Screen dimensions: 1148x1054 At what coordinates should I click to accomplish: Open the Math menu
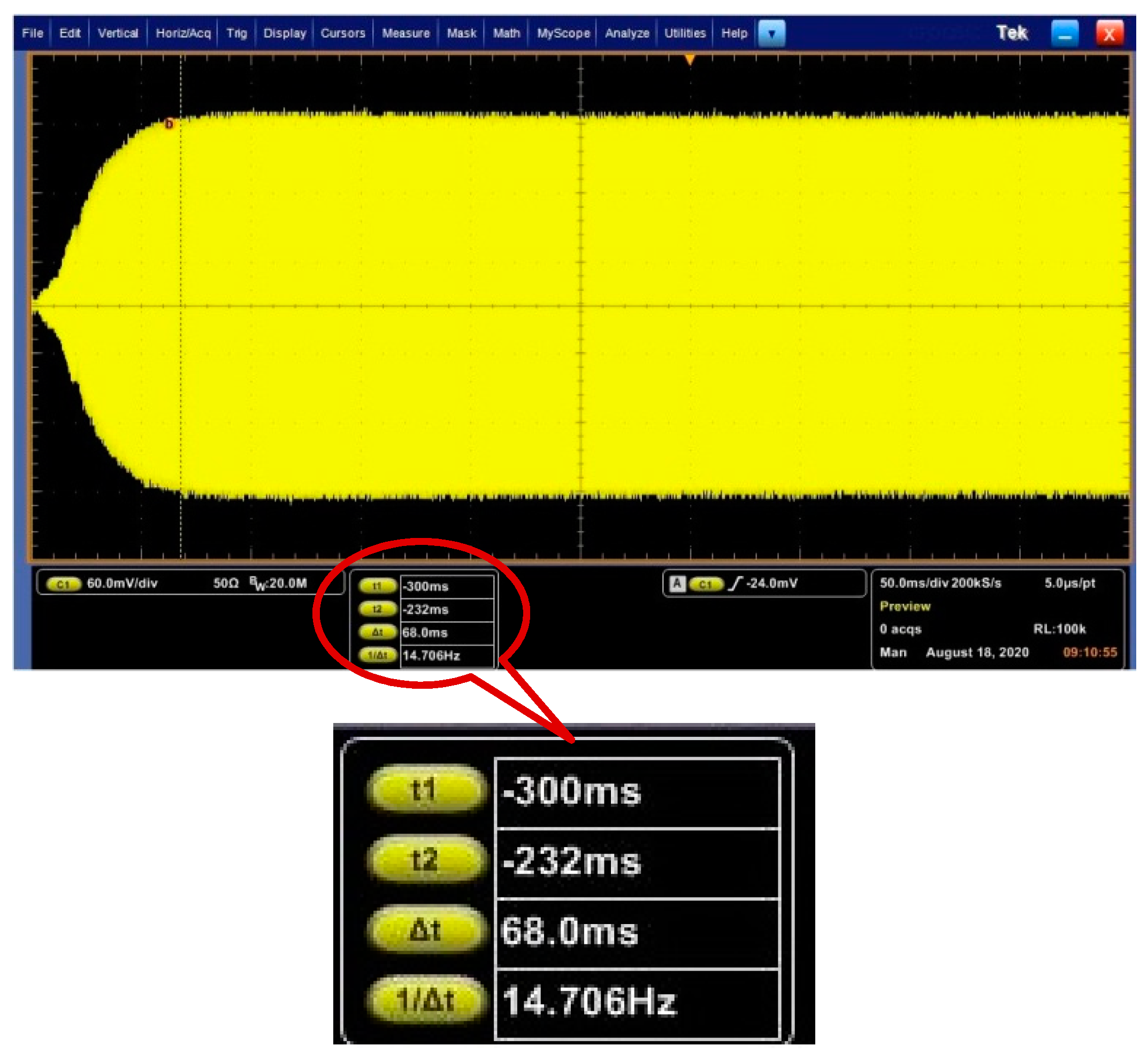(x=507, y=33)
